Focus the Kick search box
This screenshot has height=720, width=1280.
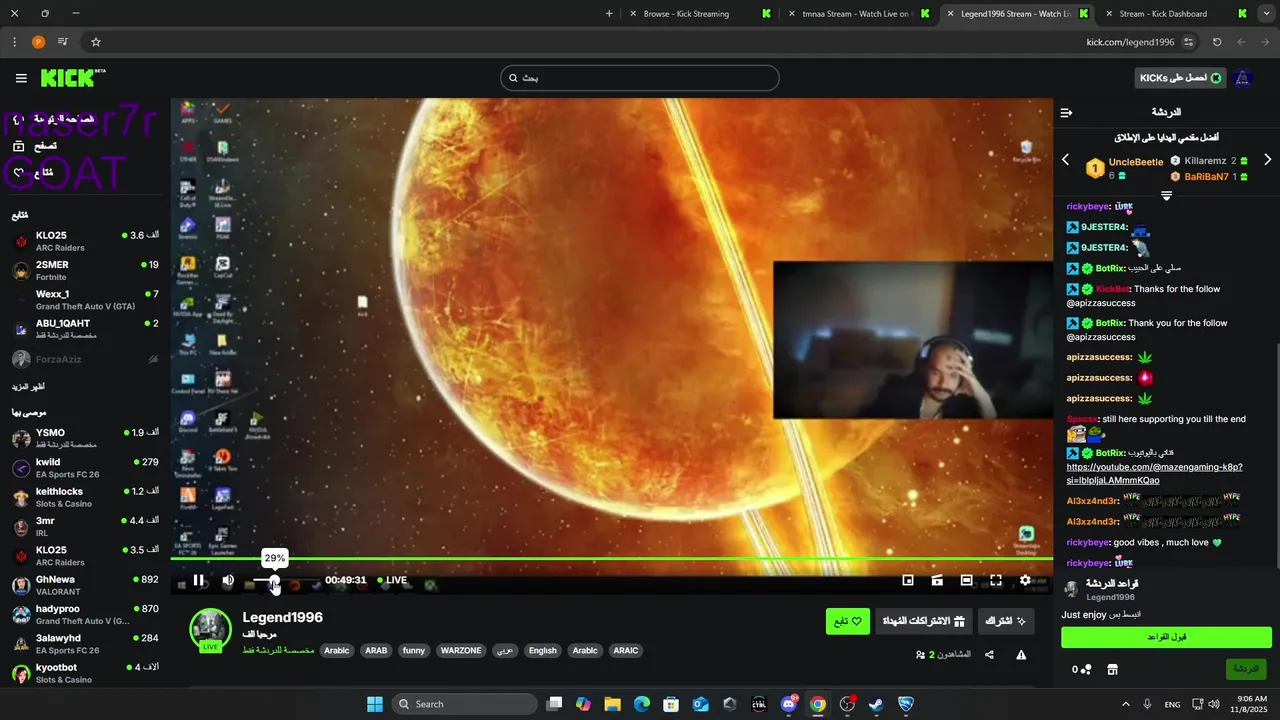tap(640, 78)
